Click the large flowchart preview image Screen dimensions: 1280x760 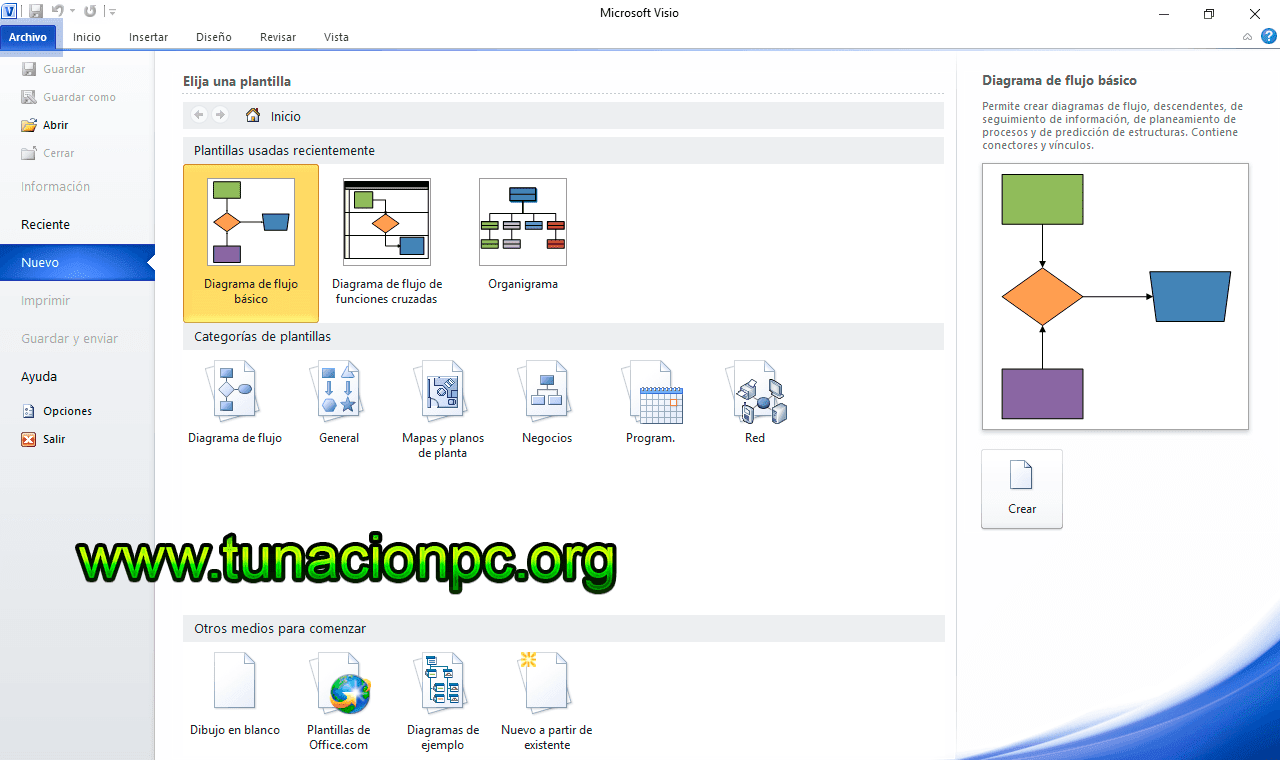[1115, 297]
